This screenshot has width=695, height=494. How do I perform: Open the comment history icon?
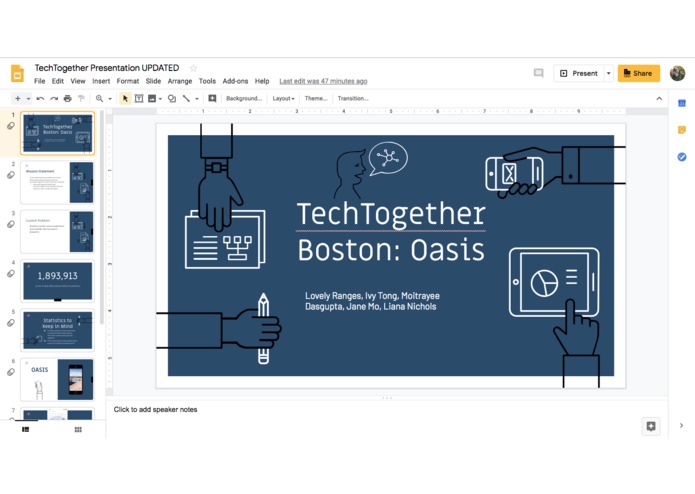coord(539,73)
